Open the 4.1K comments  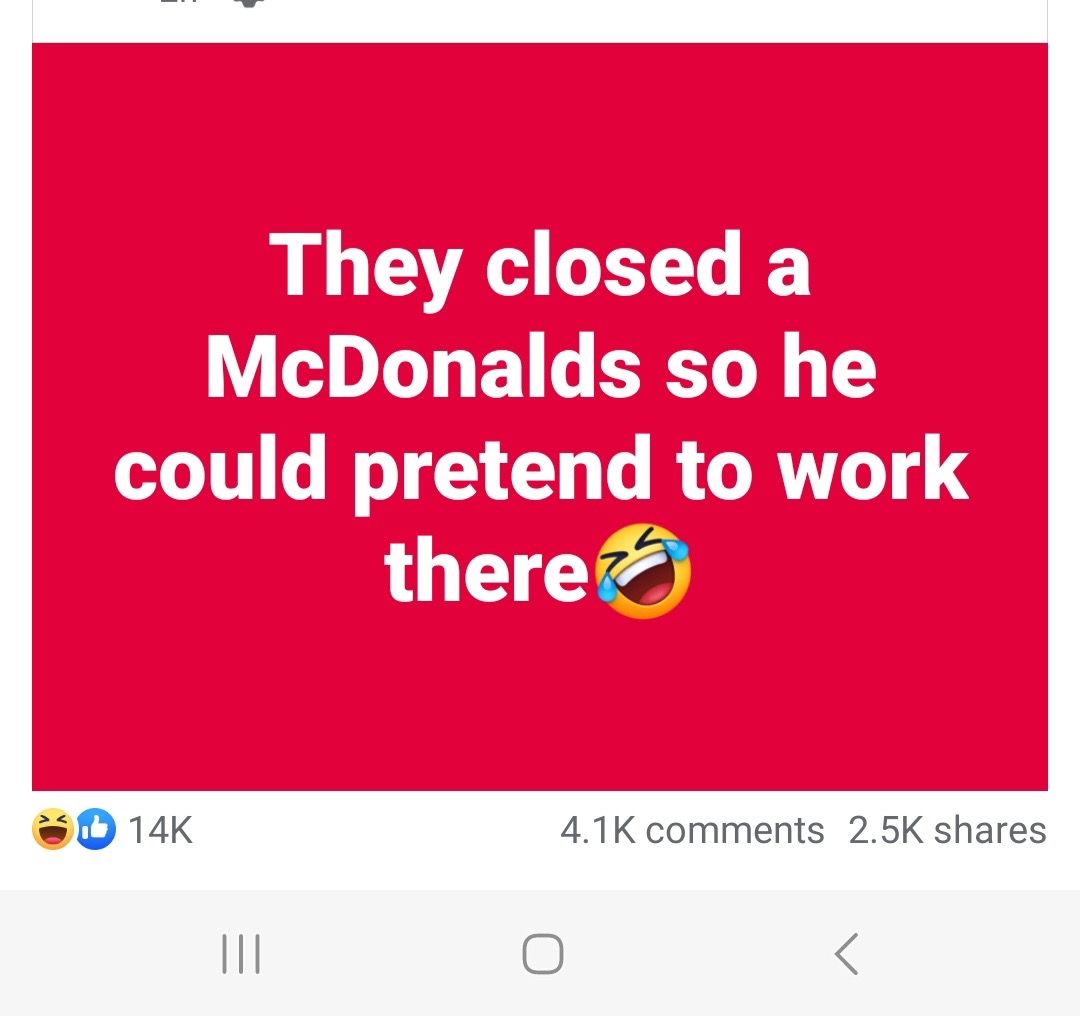coord(692,830)
